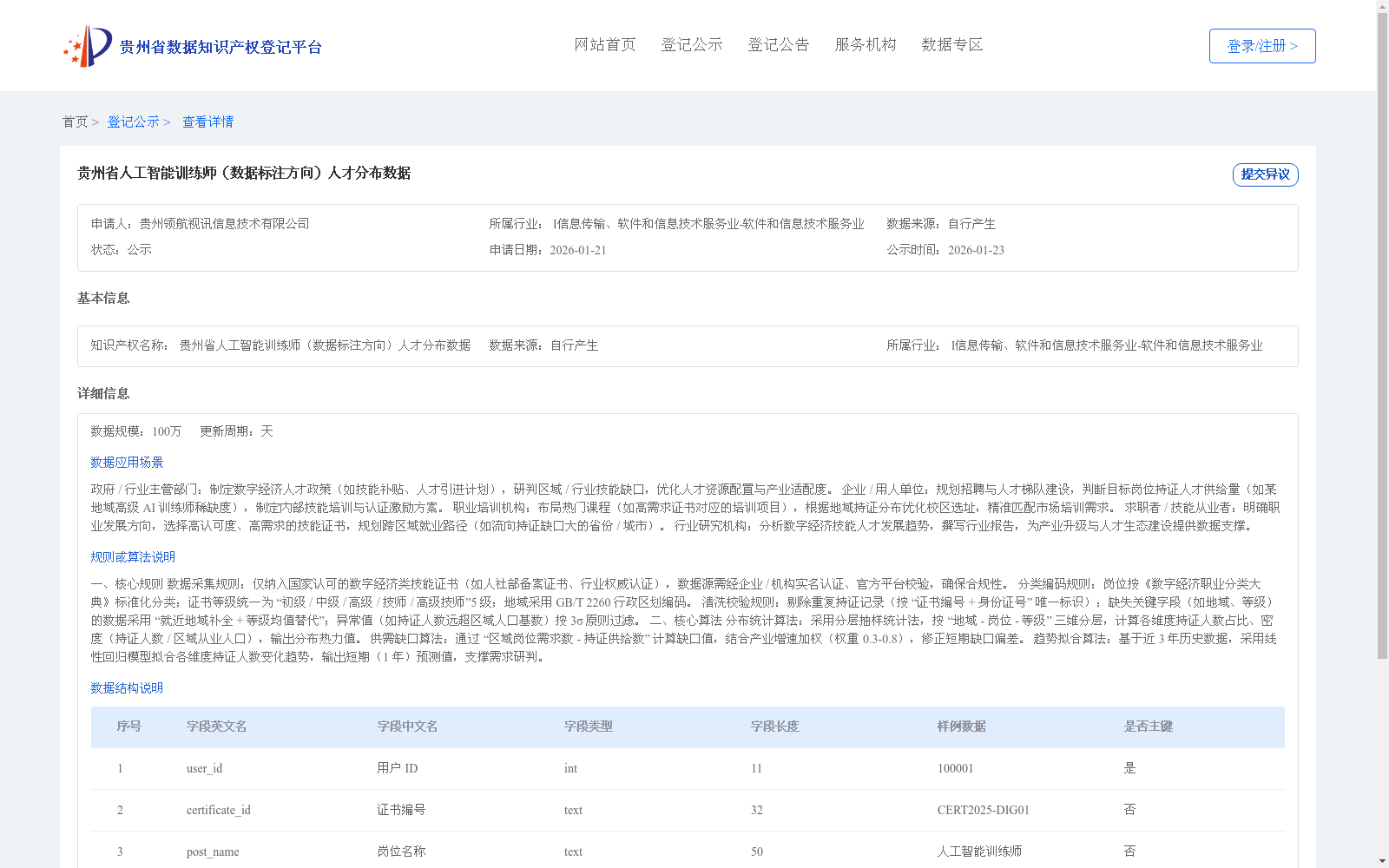Open 数据专区 nav item
Image resolution: width=1389 pixels, height=868 pixels.
click(952, 45)
